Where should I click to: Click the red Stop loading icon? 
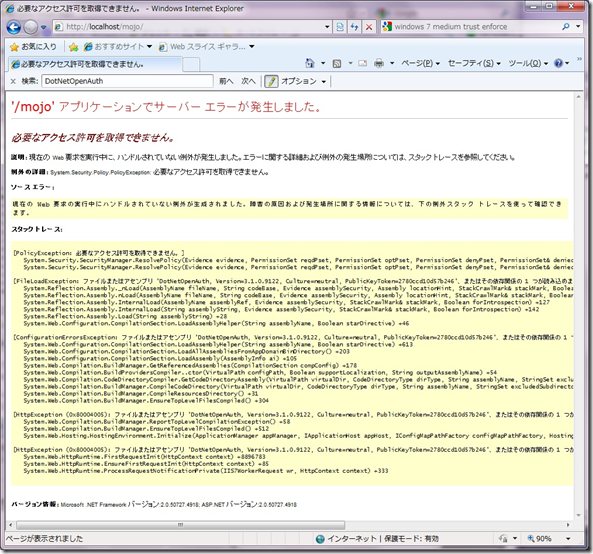pyautogui.click(x=369, y=27)
